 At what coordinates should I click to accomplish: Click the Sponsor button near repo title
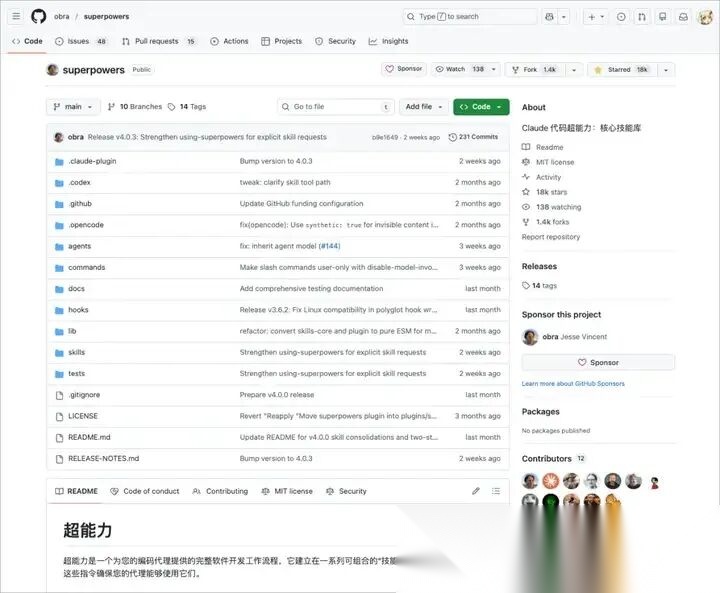click(x=404, y=69)
